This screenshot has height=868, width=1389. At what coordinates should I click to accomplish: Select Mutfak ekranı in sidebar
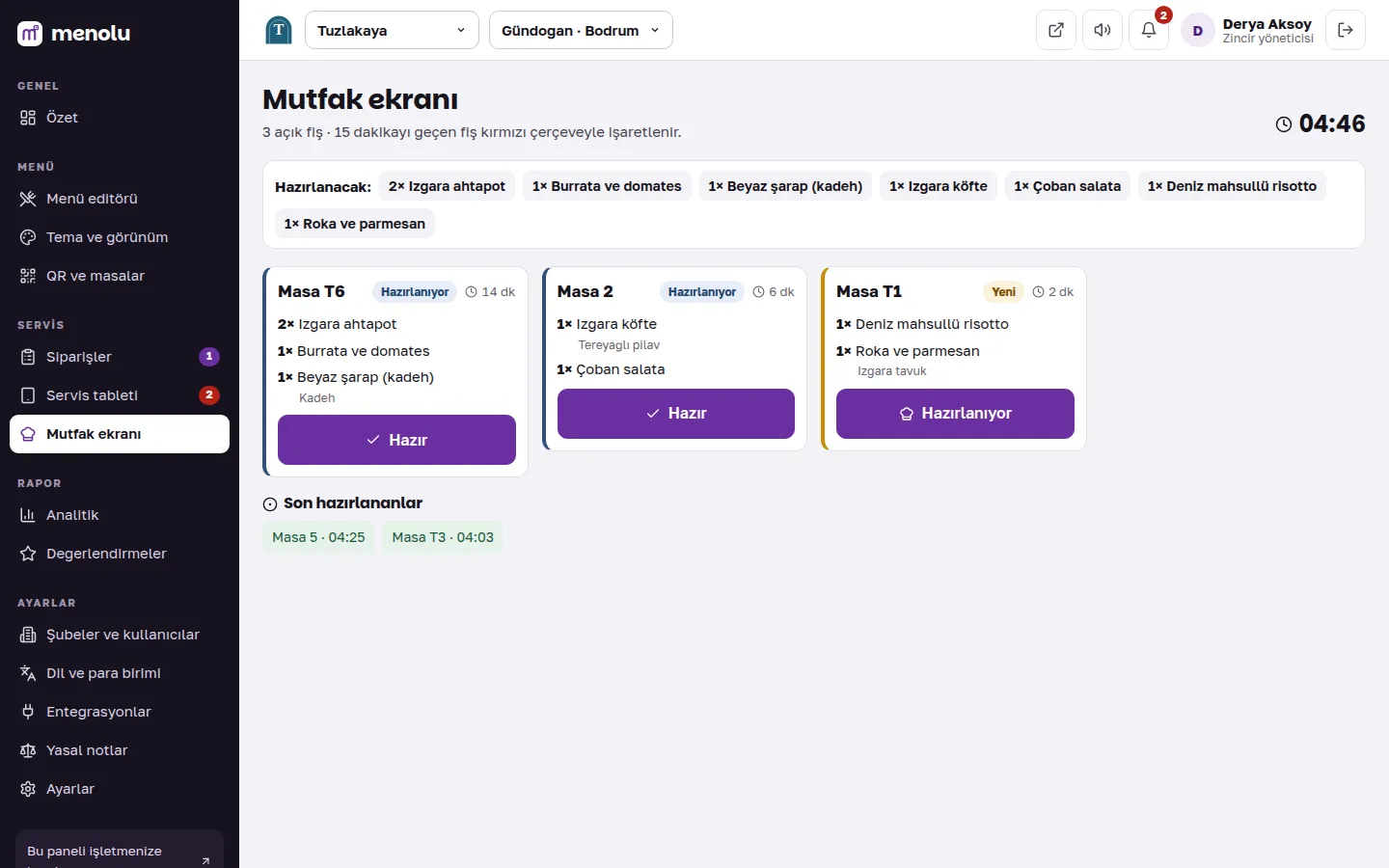(120, 434)
